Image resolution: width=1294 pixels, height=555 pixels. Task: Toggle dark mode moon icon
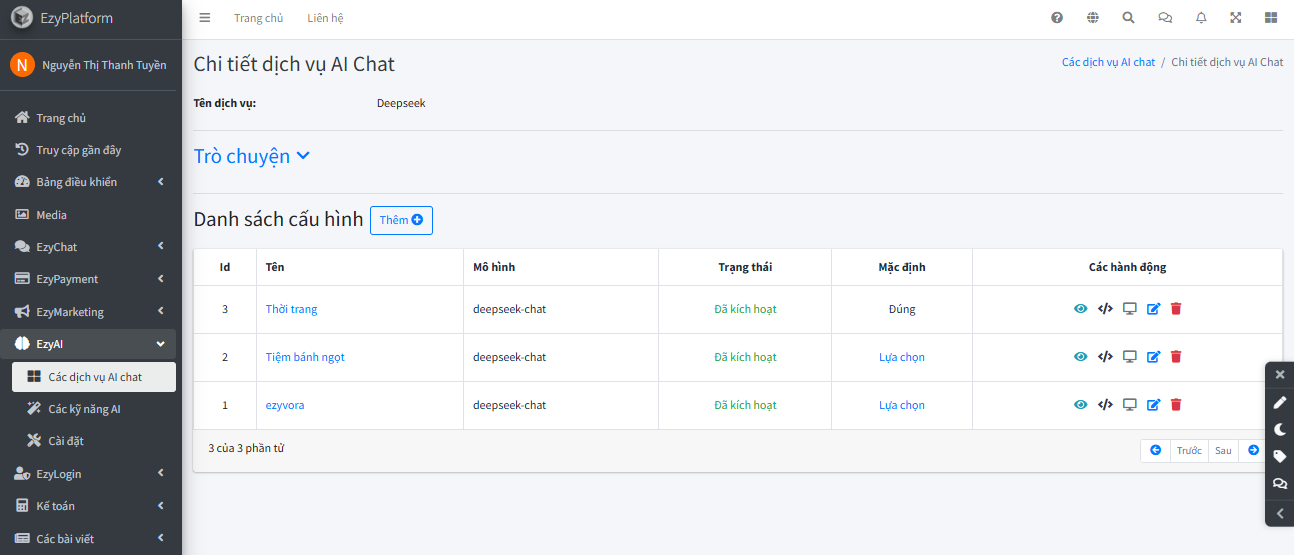click(1280, 429)
